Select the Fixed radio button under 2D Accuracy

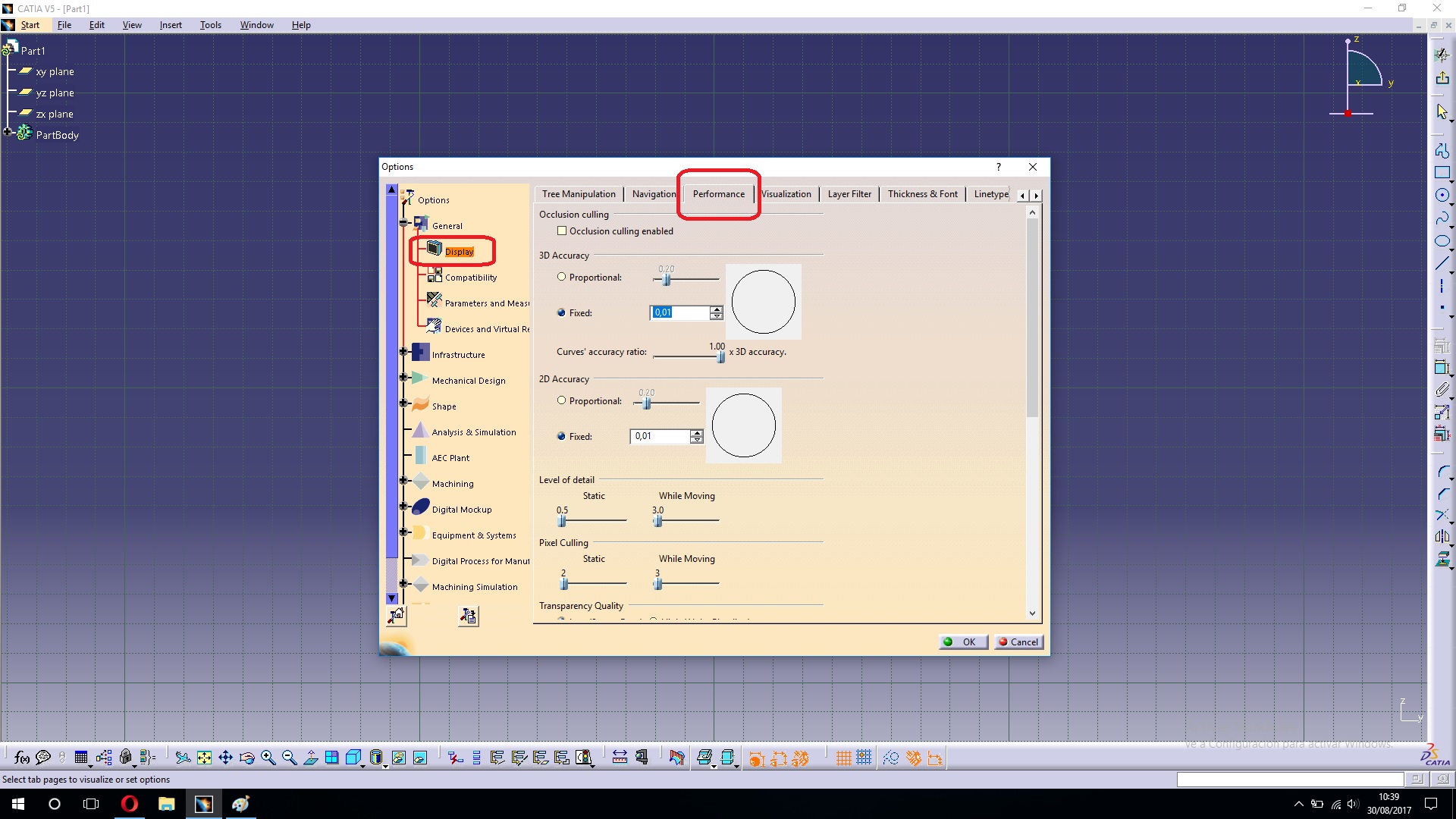tap(562, 436)
